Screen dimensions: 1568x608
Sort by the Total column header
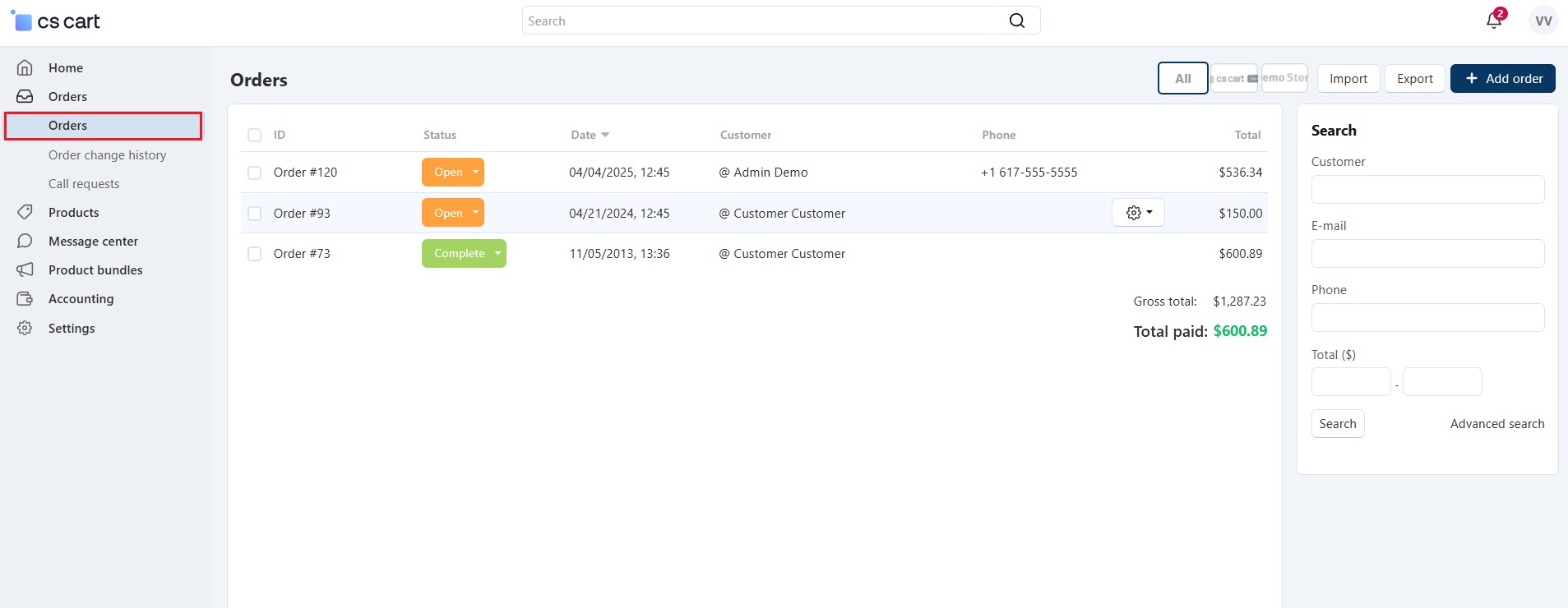pos(1247,135)
